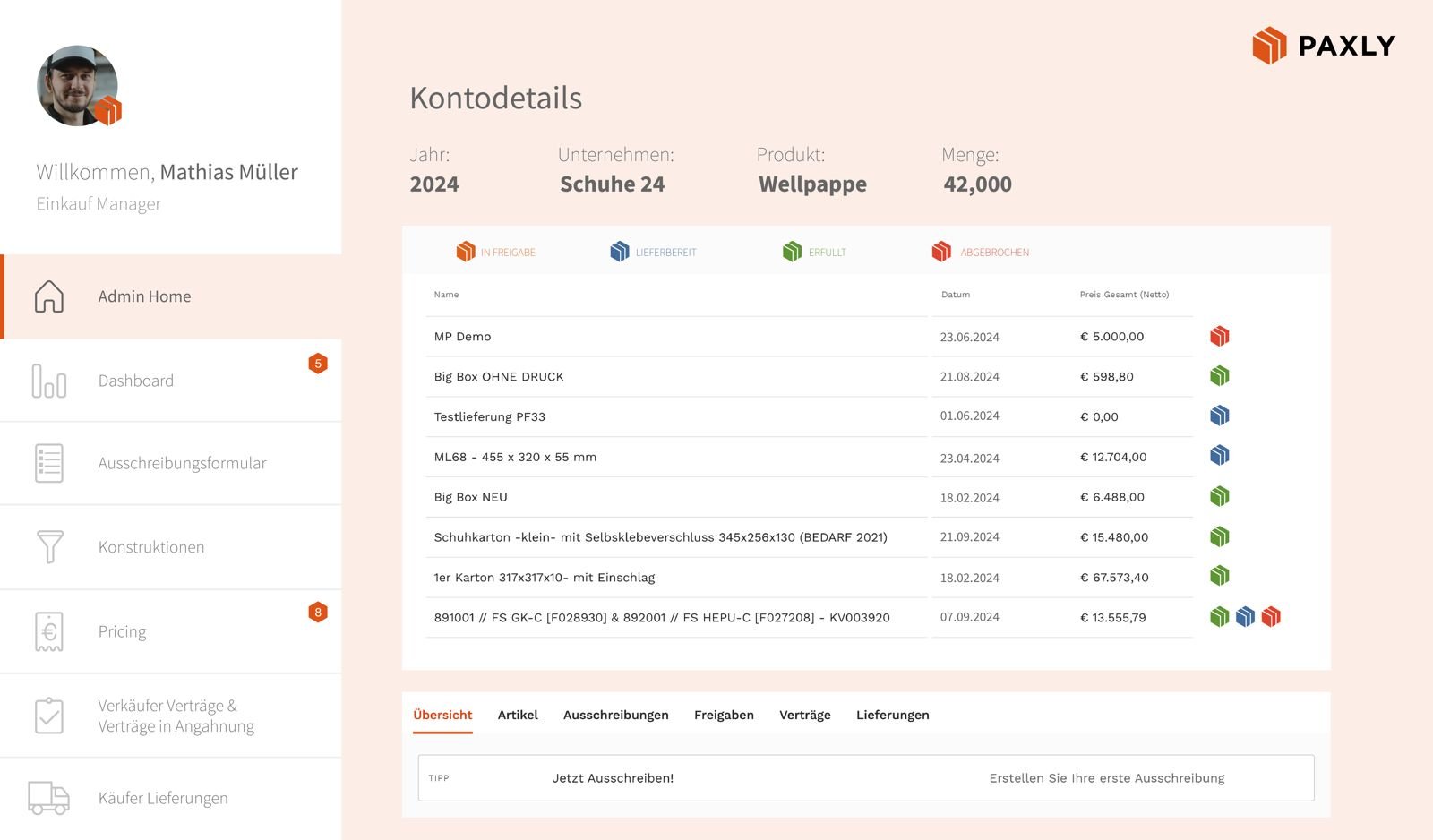
Task: Click the red status box for MP Demo
Action: pyautogui.click(x=1219, y=337)
